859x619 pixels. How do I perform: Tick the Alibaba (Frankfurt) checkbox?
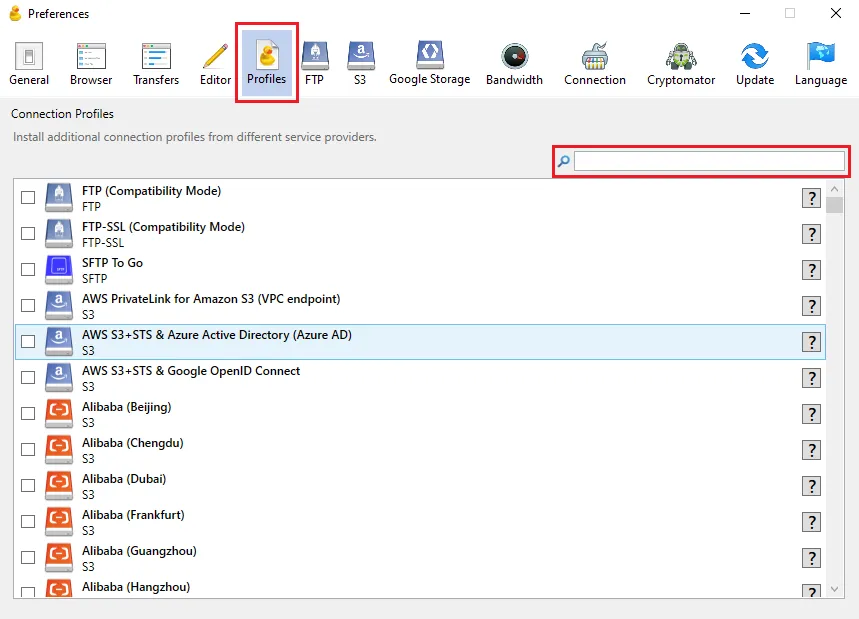(28, 521)
